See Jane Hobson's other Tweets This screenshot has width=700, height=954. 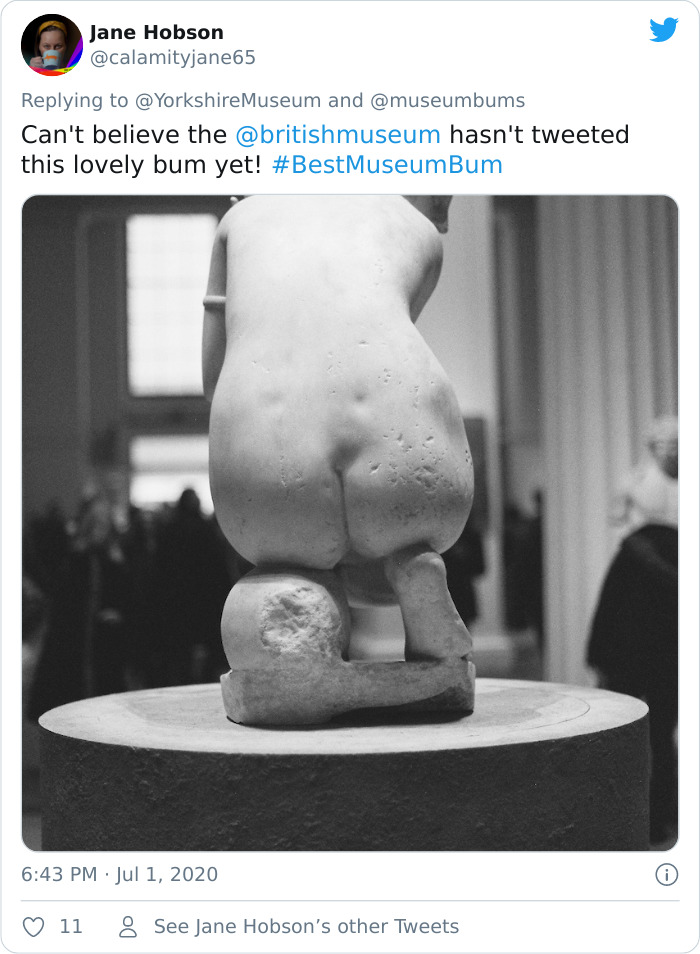(x=307, y=927)
